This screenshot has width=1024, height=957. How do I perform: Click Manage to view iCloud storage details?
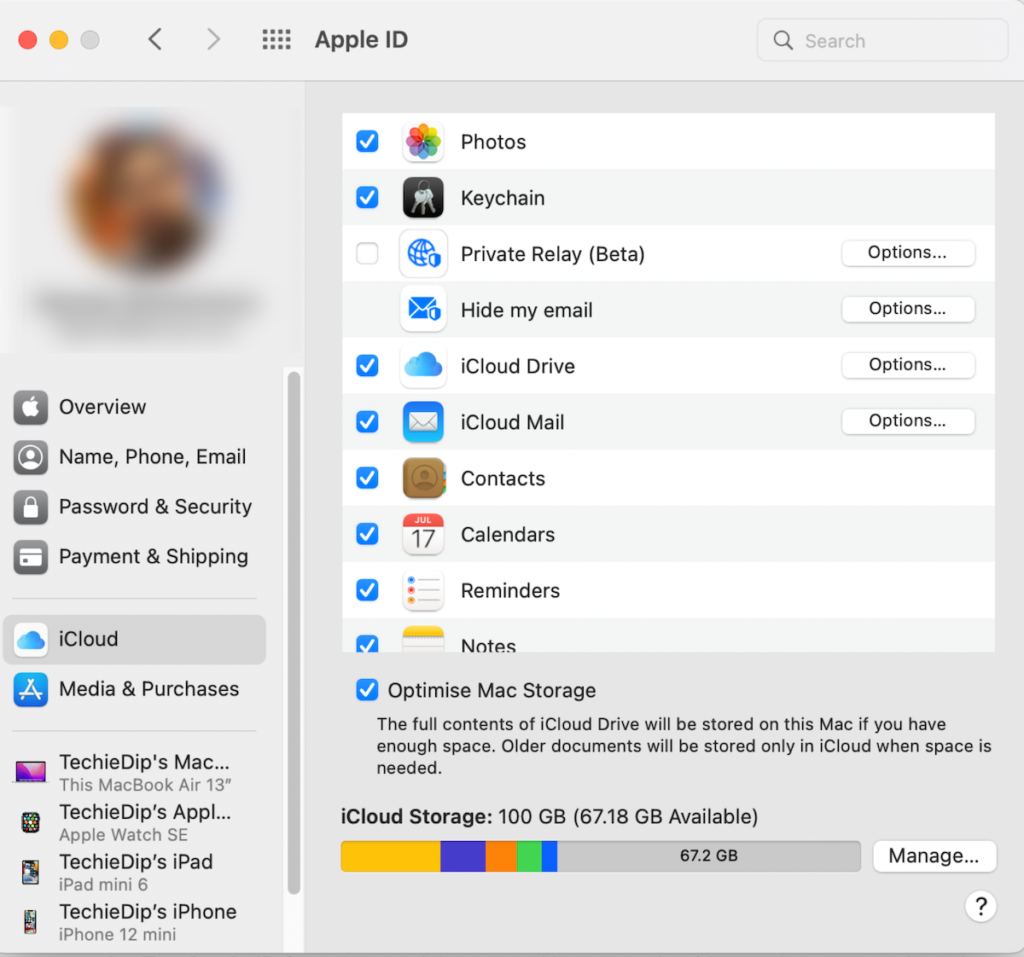934,856
